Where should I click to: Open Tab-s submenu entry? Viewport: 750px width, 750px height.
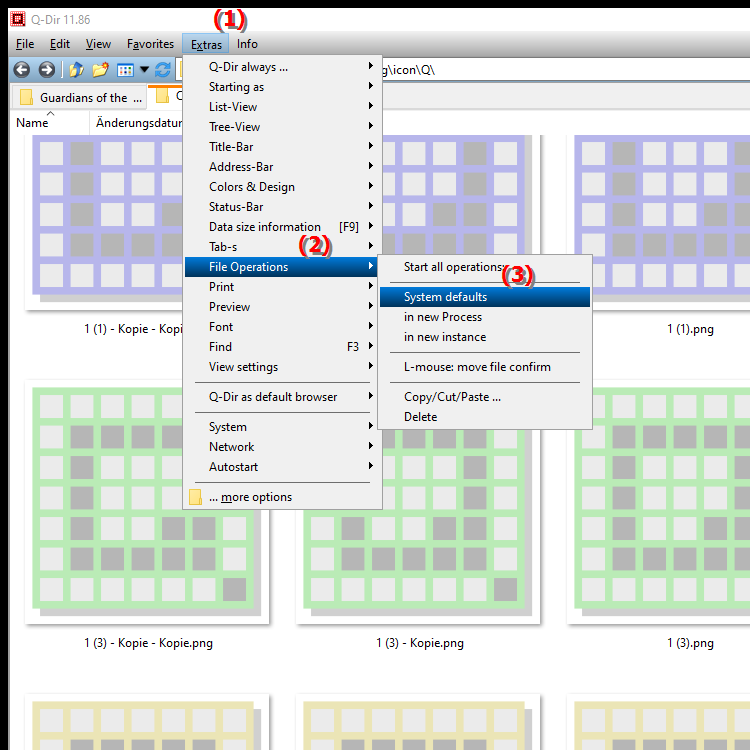282,247
